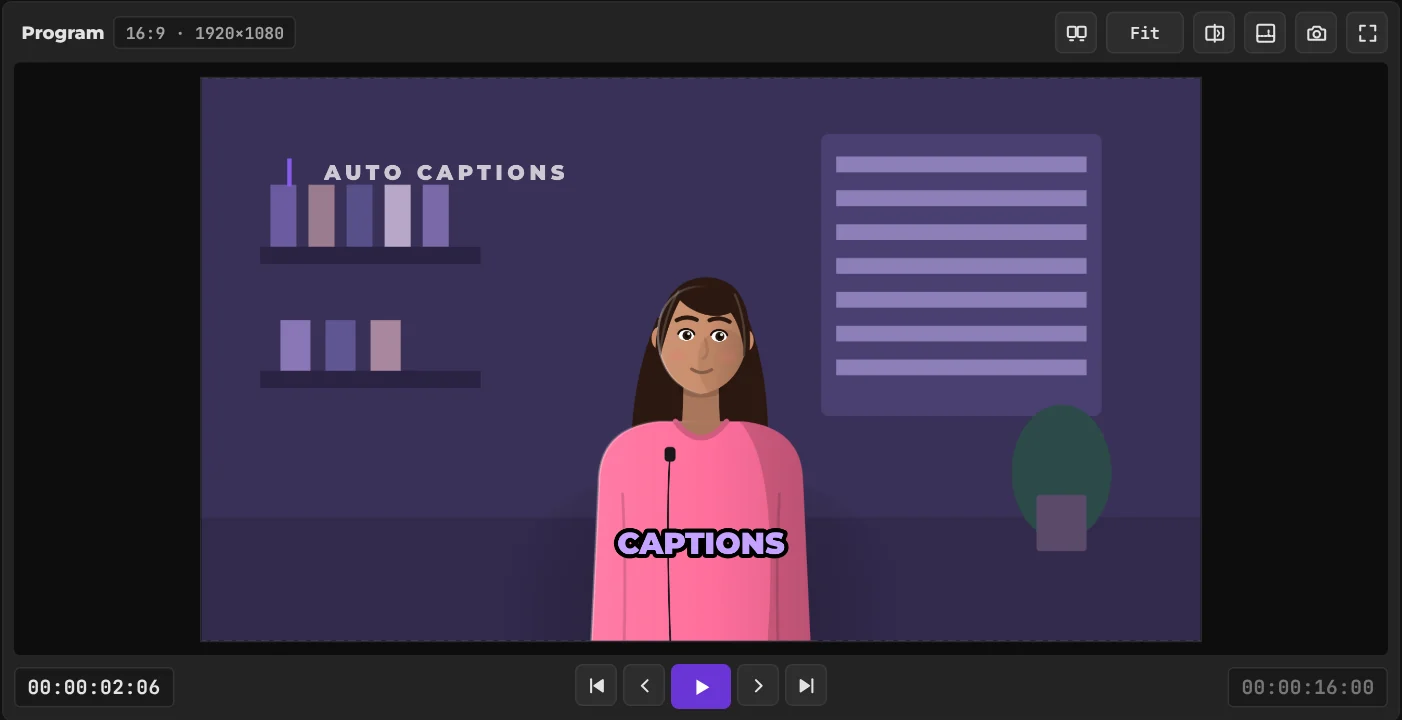The height and width of the screenshot is (720, 1402).
Task: Jump to the end of the sequence
Action: click(806, 686)
